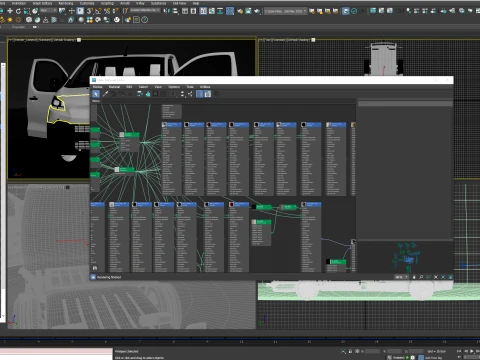Image resolution: width=480 pixels, height=360 pixels.
Task: Click the MAXScript mini listener pink field
Action: [56, 351]
